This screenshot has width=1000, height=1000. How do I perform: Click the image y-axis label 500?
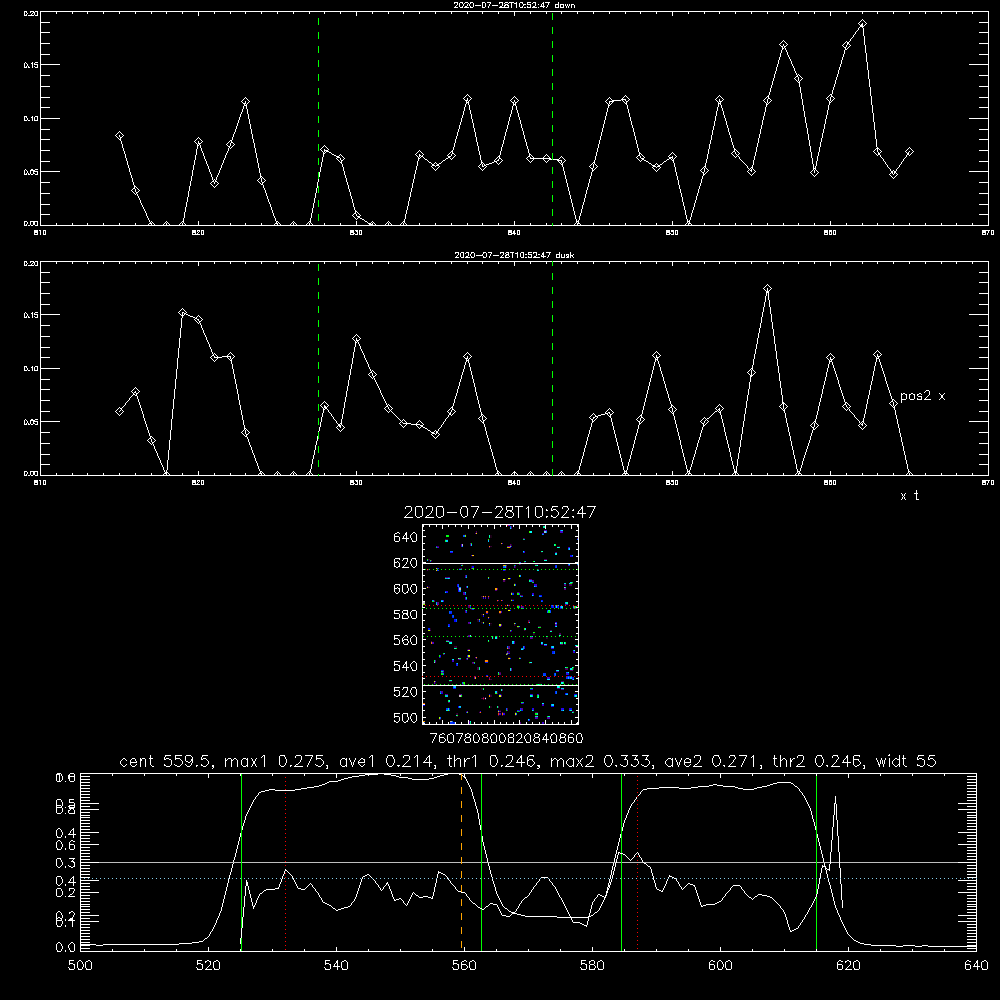pyautogui.click(x=406, y=717)
